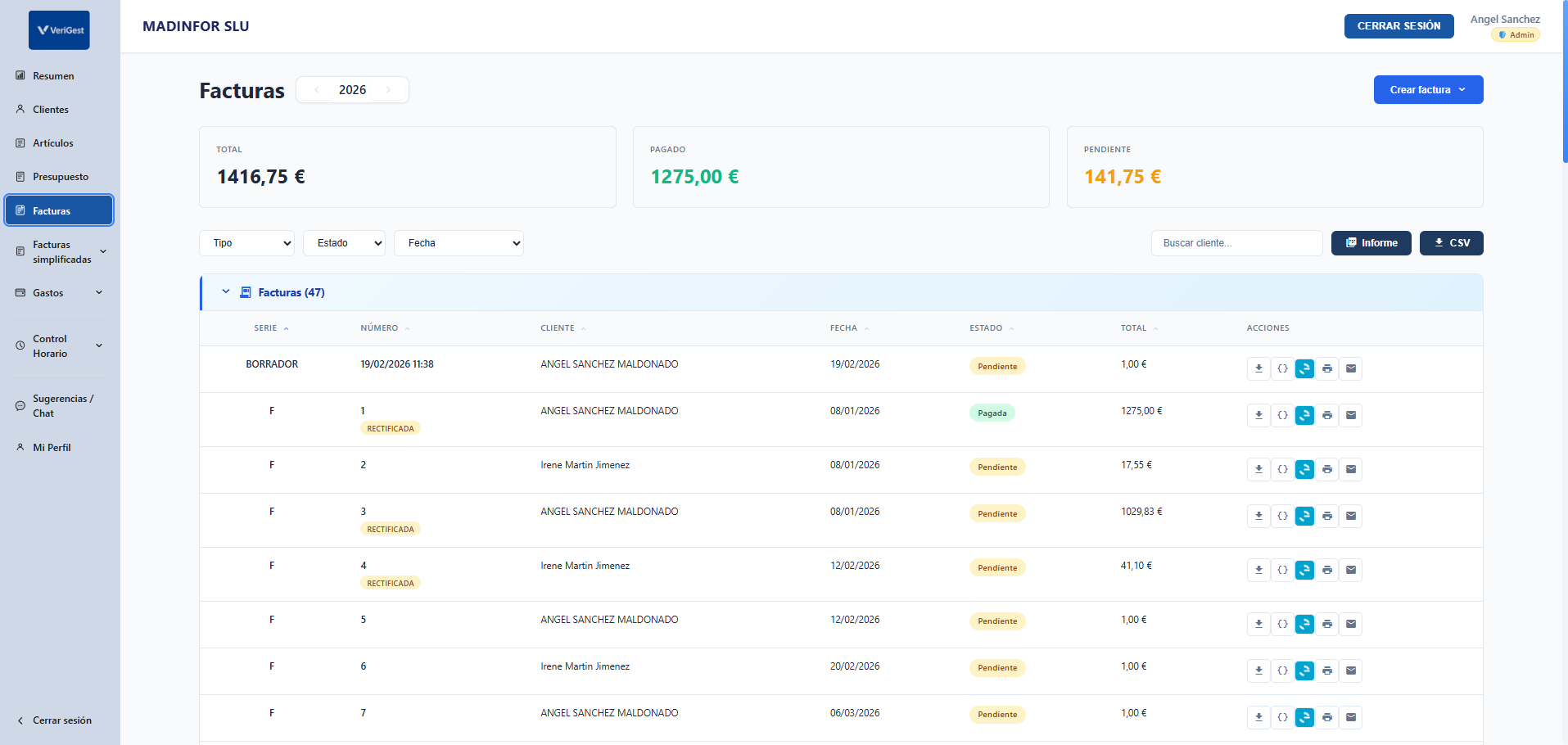Image resolution: width=1568 pixels, height=745 pixels.
Task: Click the Crear factura button
Action: coord(1427,90)
